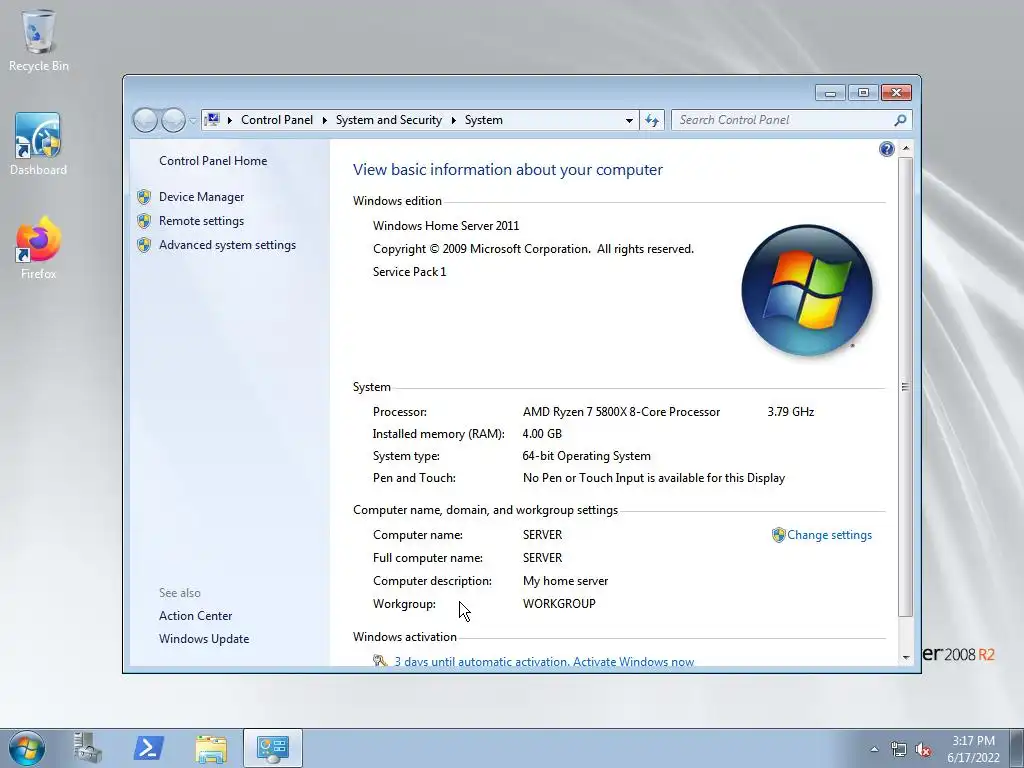Click Change settings link
Image resolution: width=1024 pixels, height=768 pixels.
click(829, 535)
